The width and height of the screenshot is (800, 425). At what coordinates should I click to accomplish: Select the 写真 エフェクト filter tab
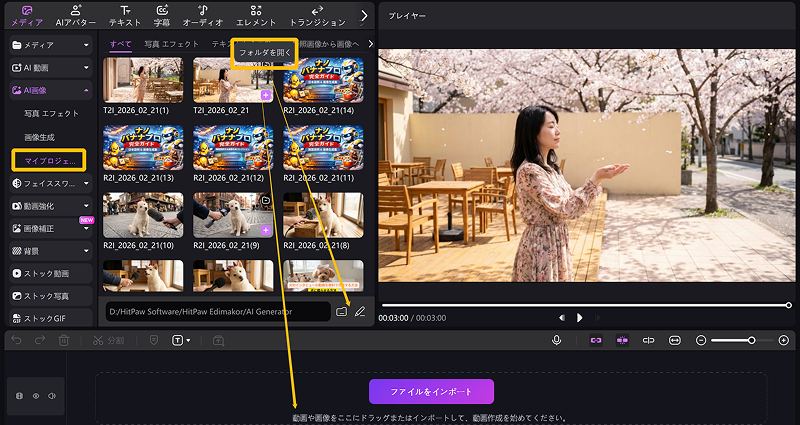click(x=171, y=44)
